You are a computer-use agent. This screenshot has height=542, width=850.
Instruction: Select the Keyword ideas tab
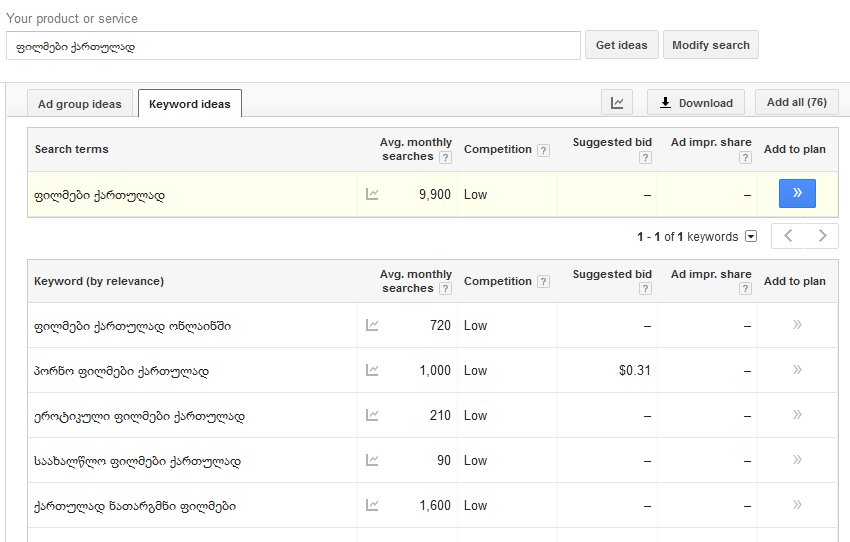coord(190,104)
